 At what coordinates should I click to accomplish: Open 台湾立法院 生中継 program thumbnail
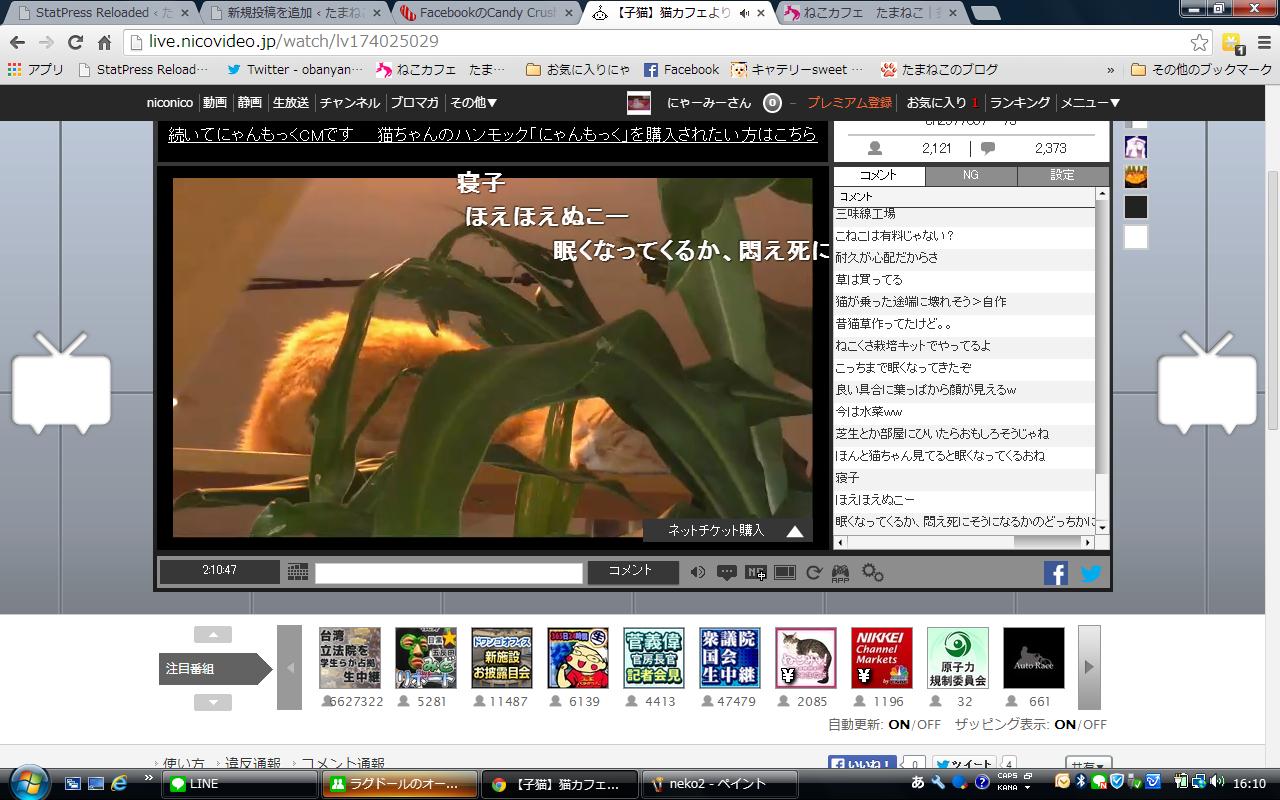(350, 658)
